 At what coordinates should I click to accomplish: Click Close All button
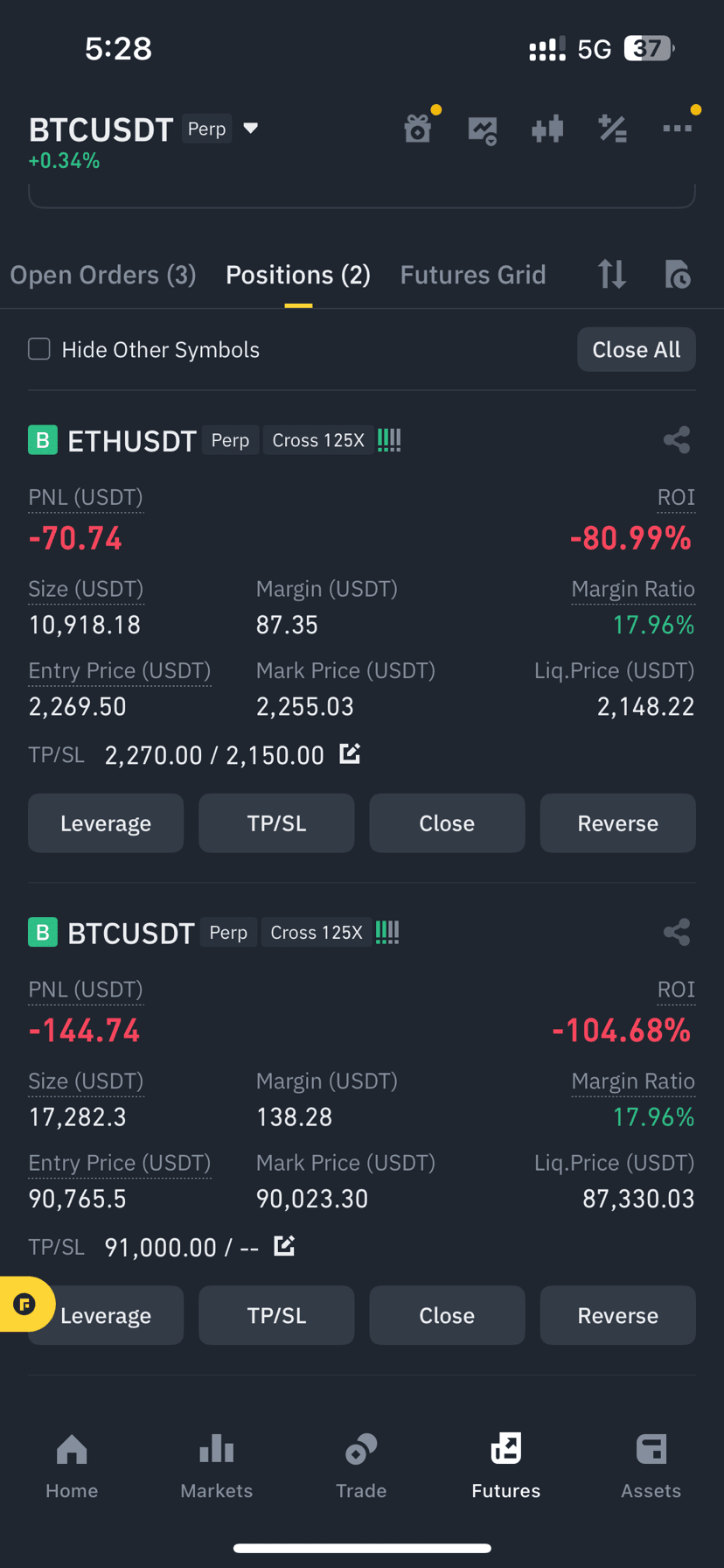(637, 349)
